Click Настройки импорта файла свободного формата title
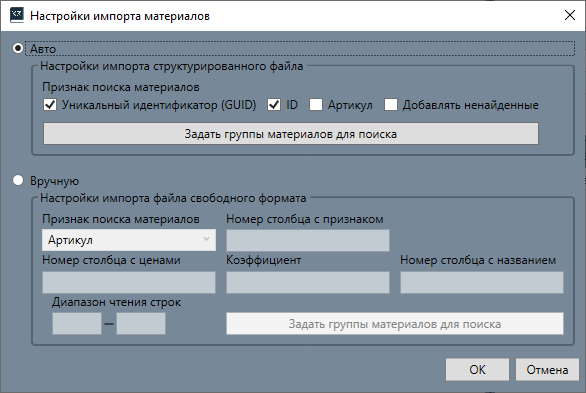This screenshot has width=586, height=393. 173,198
